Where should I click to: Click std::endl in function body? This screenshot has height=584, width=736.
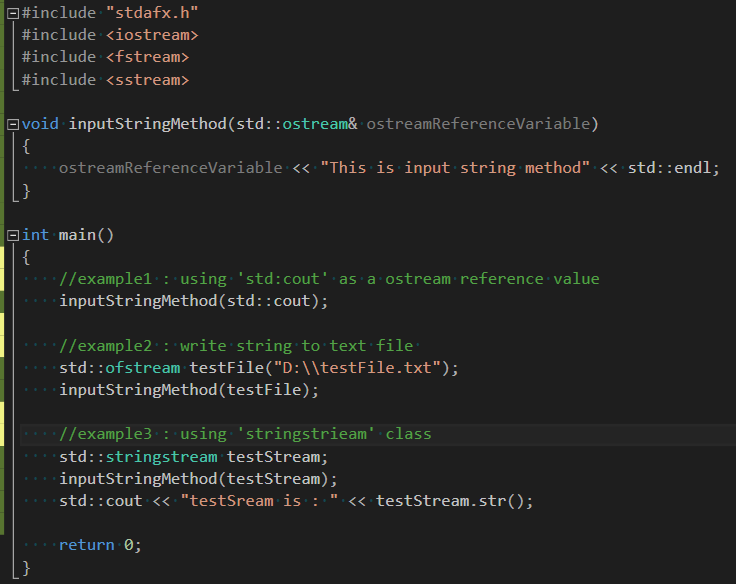click(x=669, y=168)
